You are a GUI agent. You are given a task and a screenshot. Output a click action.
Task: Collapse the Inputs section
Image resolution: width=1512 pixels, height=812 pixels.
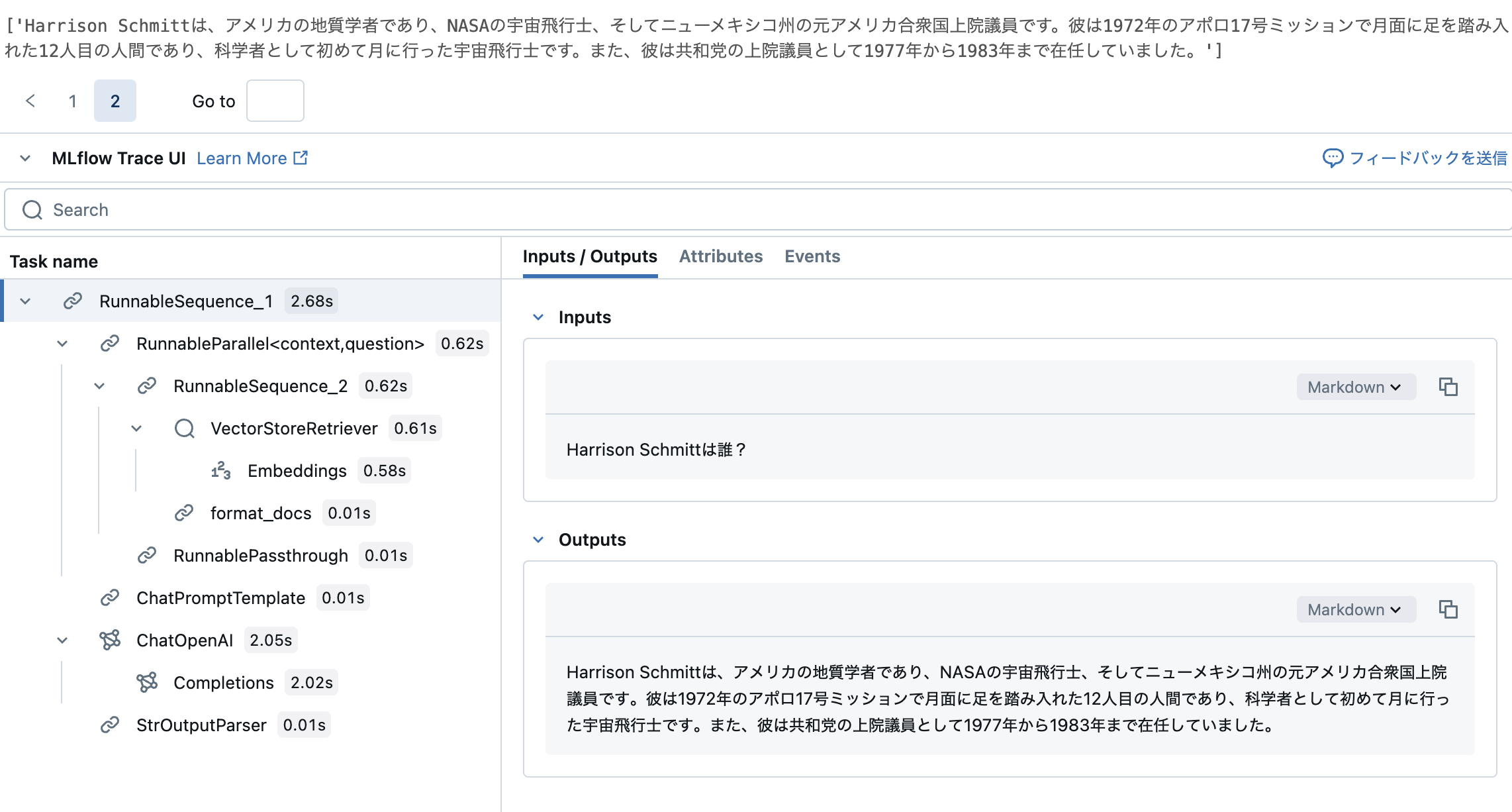click(538, 317)
